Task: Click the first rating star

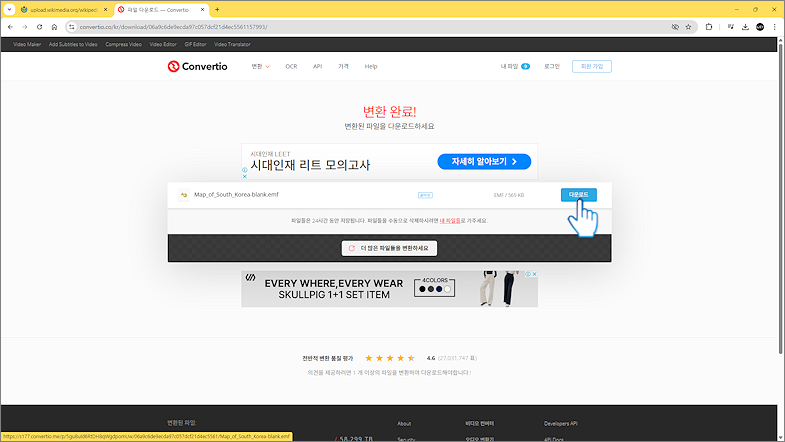Action: point(369,358)
